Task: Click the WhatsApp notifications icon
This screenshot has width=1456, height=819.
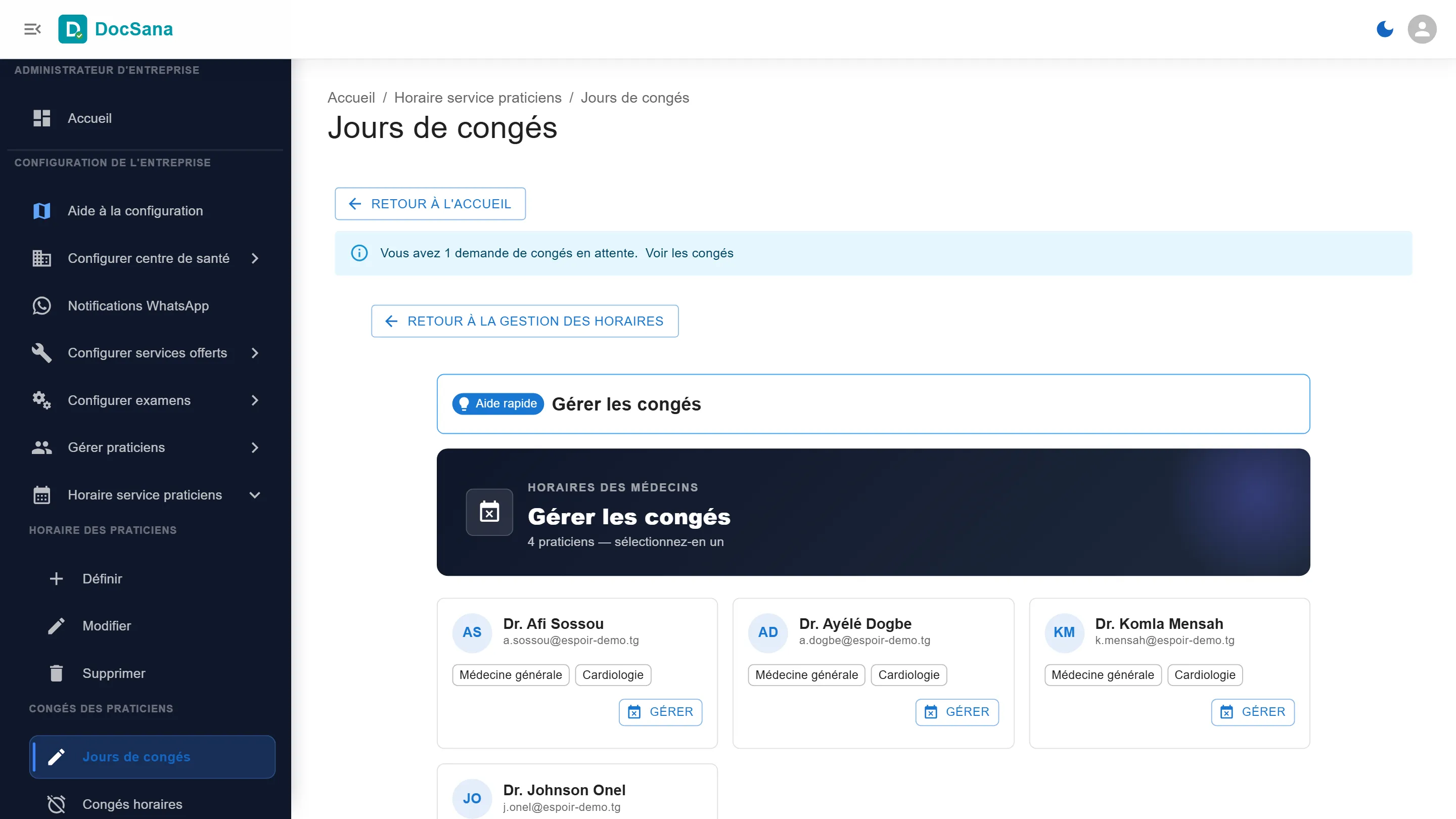Action: point(42,306)
